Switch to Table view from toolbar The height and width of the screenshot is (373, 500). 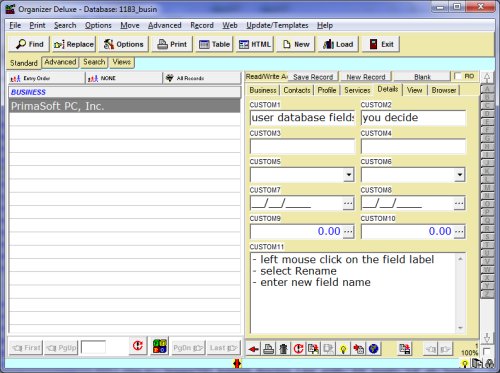coord(214,44)
